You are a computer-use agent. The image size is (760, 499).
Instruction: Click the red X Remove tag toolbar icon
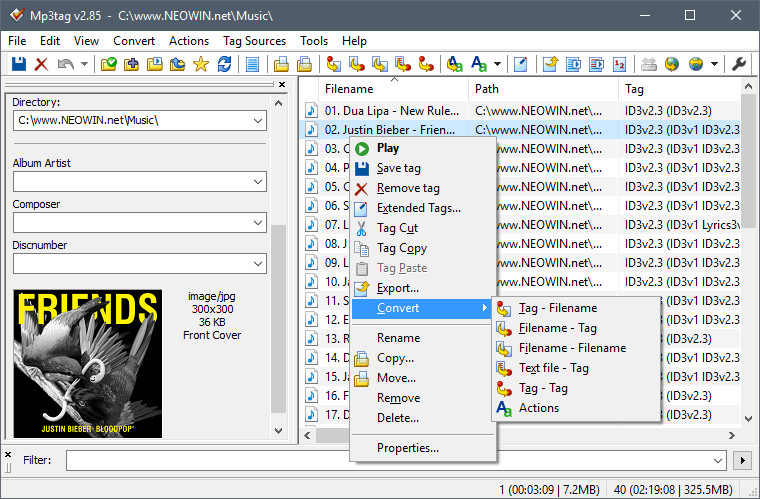[x=41, y=64]
